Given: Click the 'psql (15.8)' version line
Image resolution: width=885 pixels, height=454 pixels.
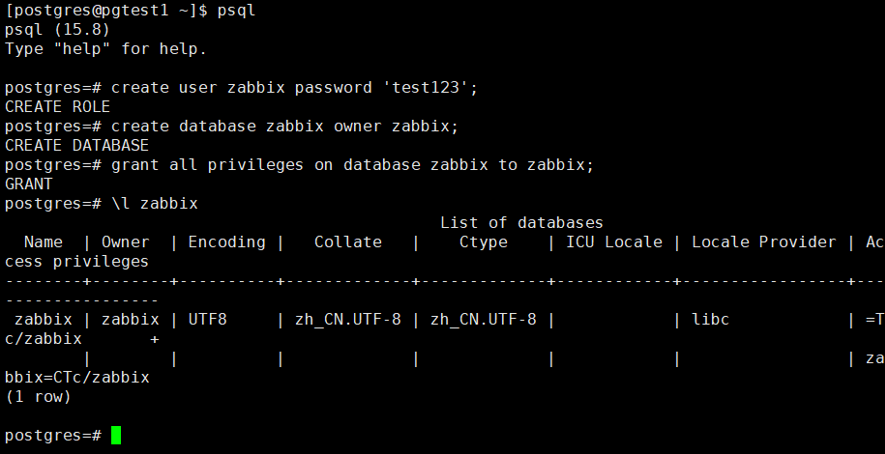Looking at the screenshot, I should [57, 29].
